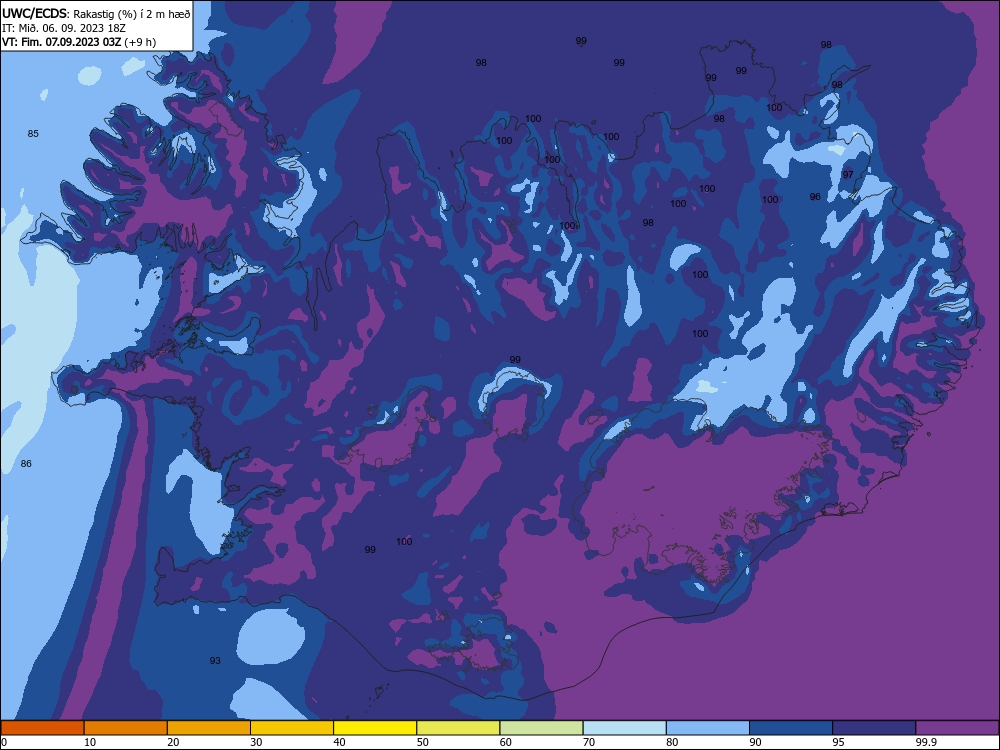The width and height of the screenshot is (1000, 750).
Task: Click the legend scale label 40
Action: coord(340,742)
